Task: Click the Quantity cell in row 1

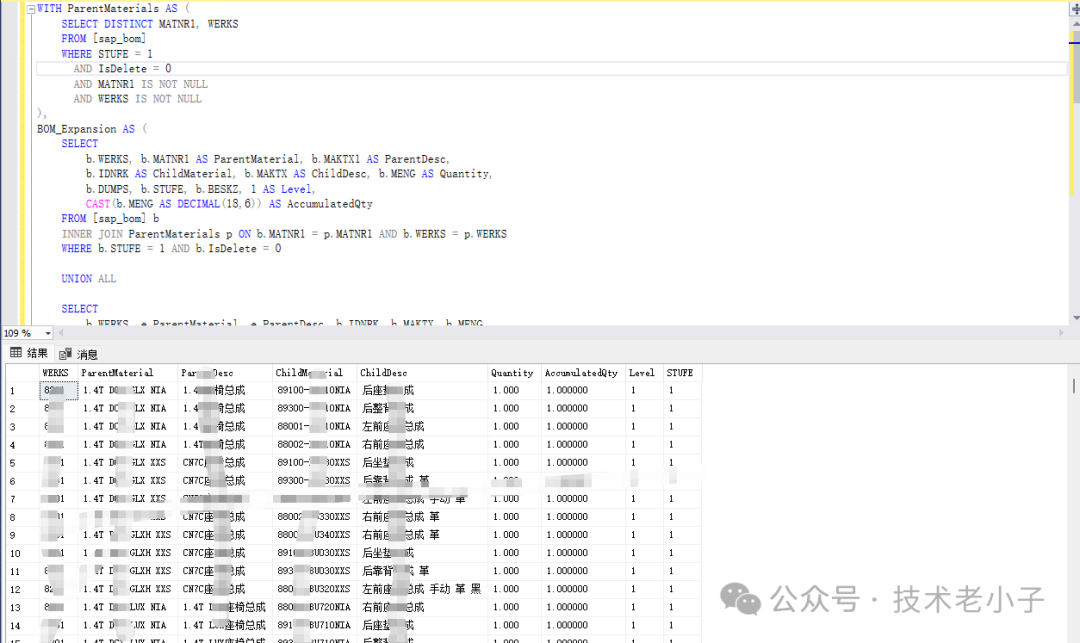Action: click(513, 391)
